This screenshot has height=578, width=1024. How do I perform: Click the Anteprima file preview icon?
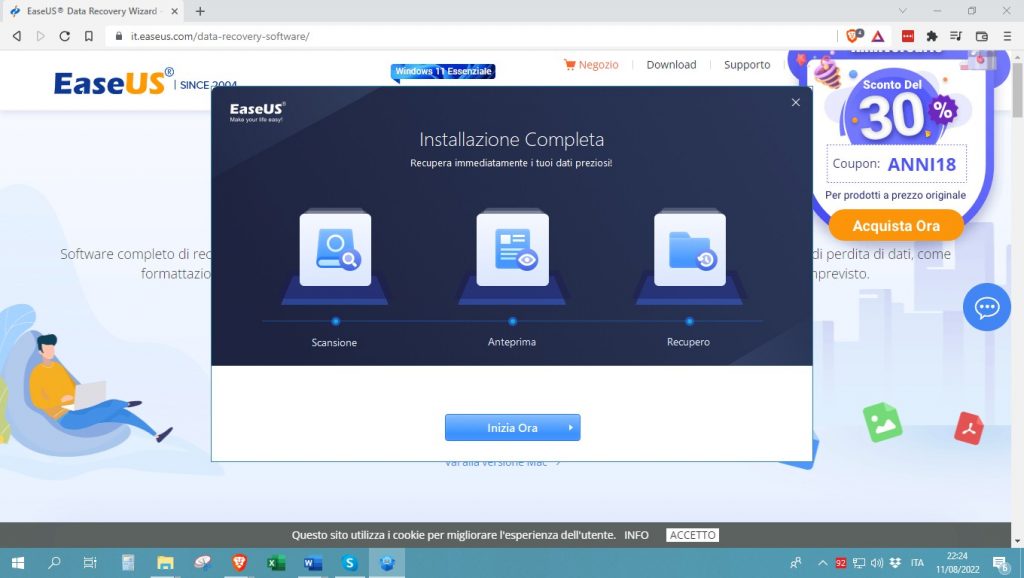[512, 248]
